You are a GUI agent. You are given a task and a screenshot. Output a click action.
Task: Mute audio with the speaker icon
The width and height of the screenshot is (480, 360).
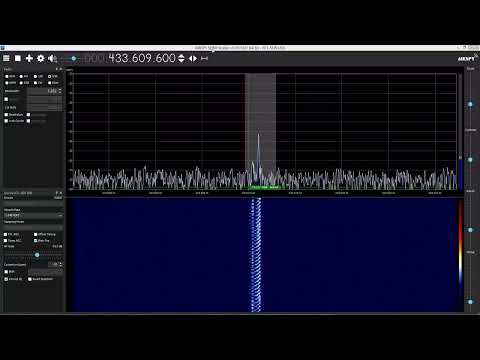pos(52,59)
